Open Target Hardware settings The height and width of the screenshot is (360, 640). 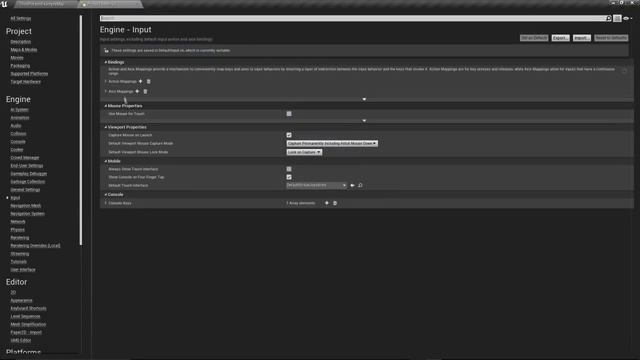pos(25,82)
